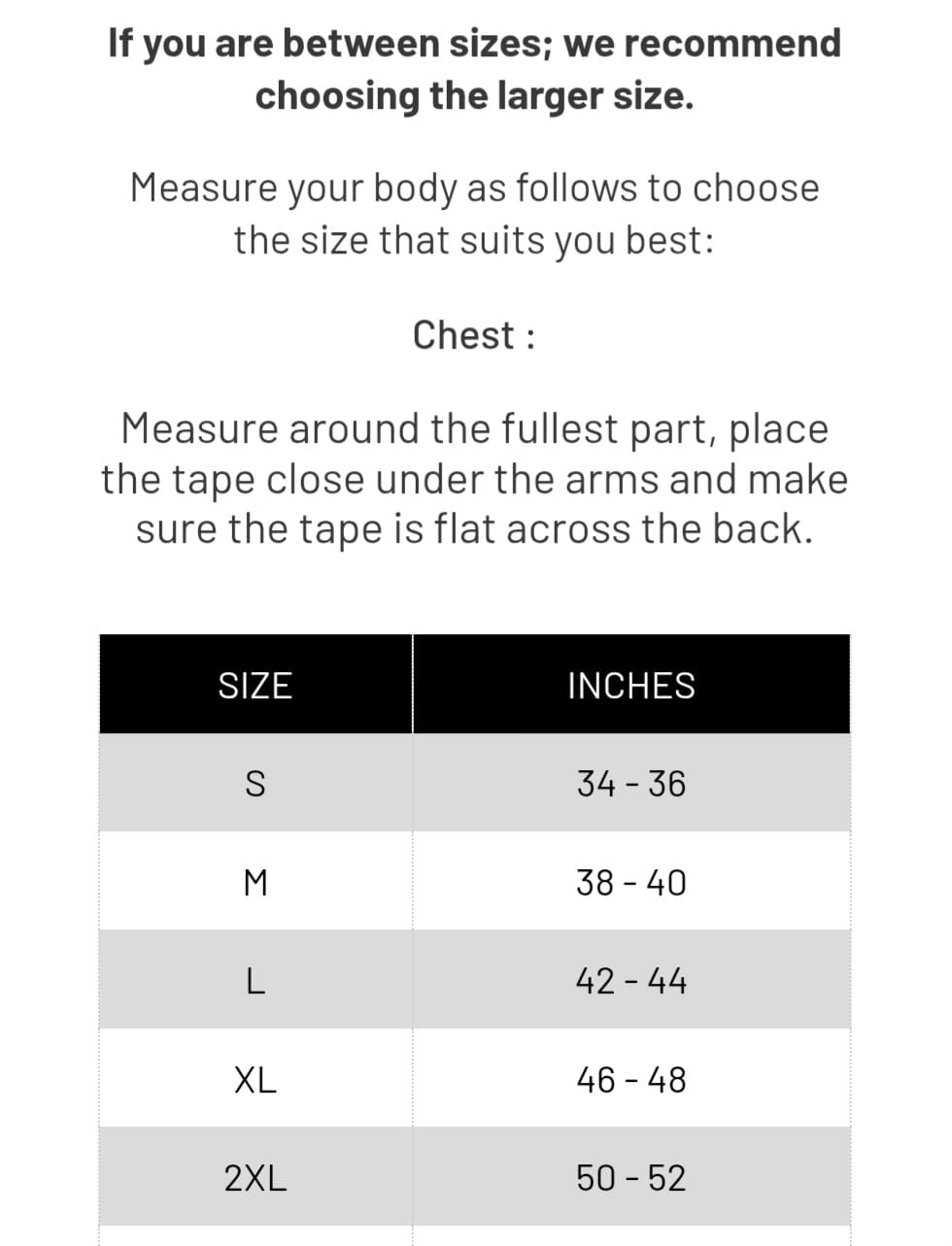The image size is (952, 1246).
Task: Click the SIZE column header
Action: click(x=255, y=686)
